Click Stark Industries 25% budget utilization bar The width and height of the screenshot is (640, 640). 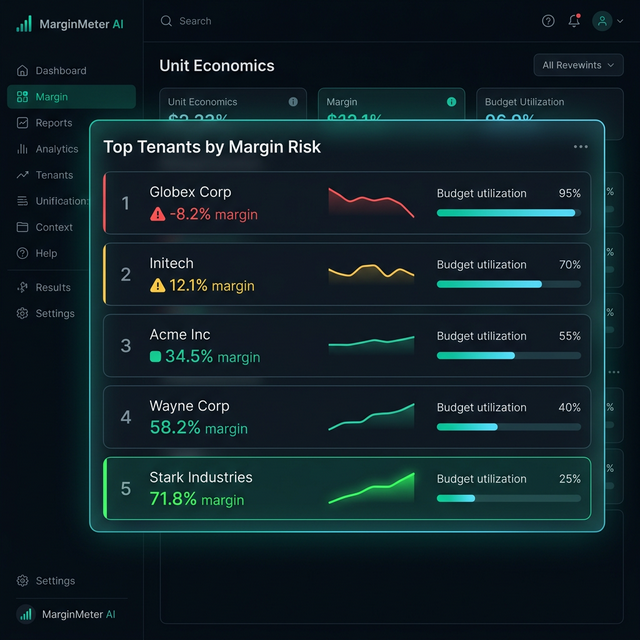coord(509,498)
